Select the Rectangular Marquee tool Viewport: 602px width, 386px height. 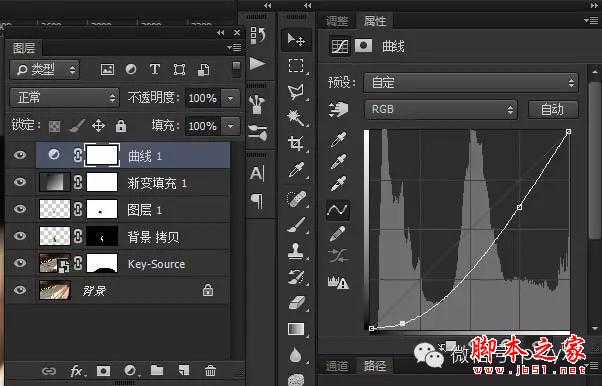296,66
